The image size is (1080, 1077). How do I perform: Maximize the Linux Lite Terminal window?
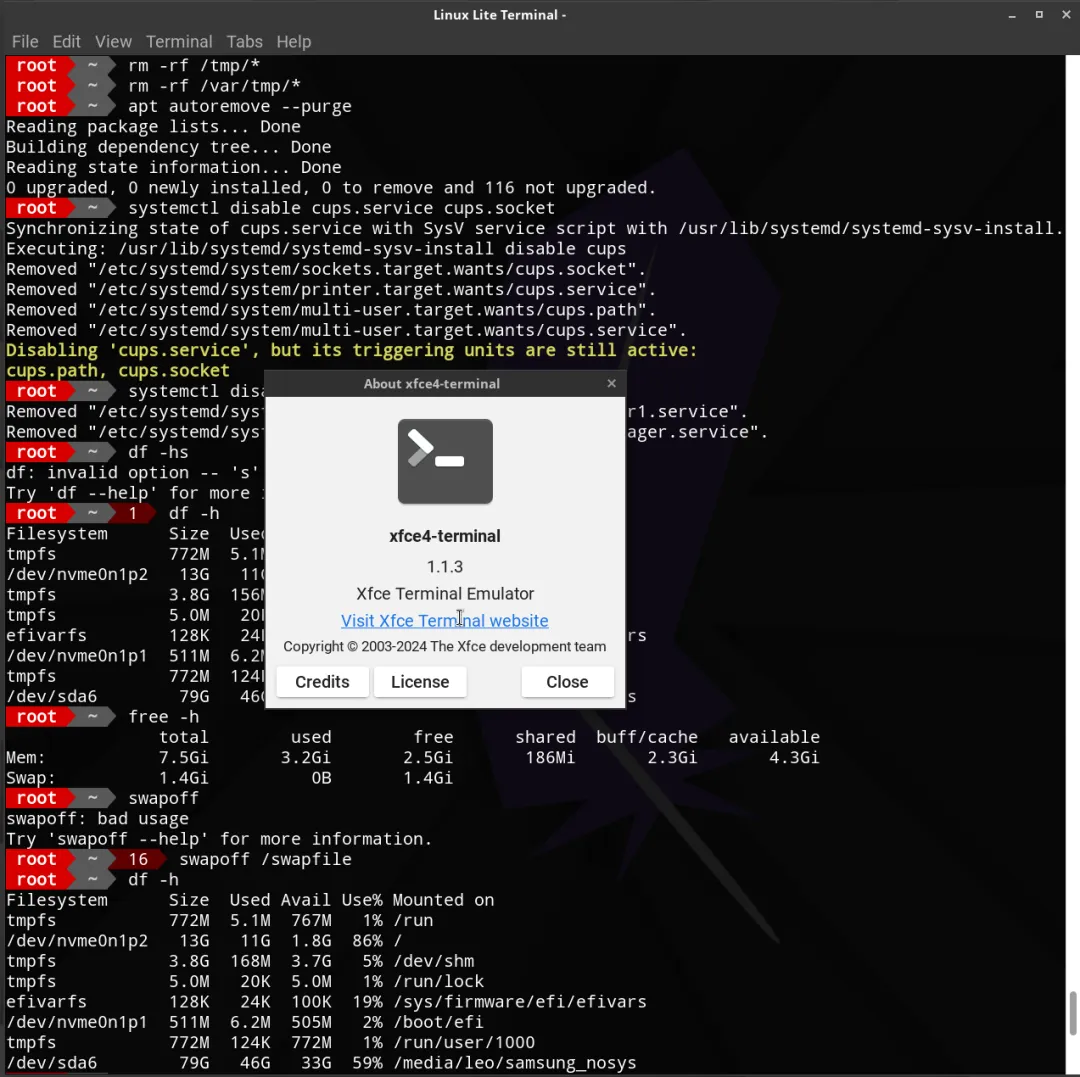(1039, 14)
